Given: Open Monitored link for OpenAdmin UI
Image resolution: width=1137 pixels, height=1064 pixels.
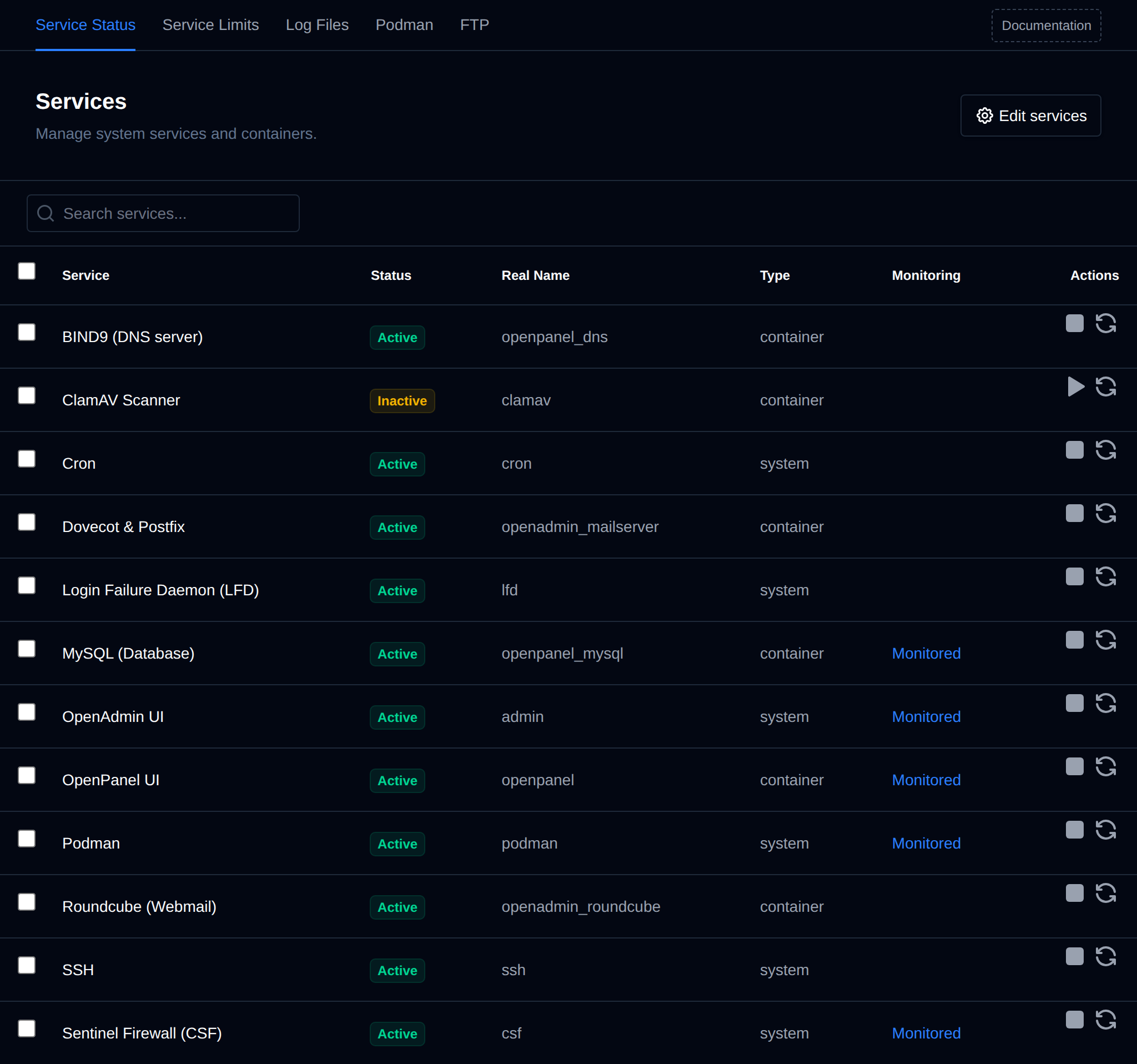Looking at the screenshot, I should (926, 717).
